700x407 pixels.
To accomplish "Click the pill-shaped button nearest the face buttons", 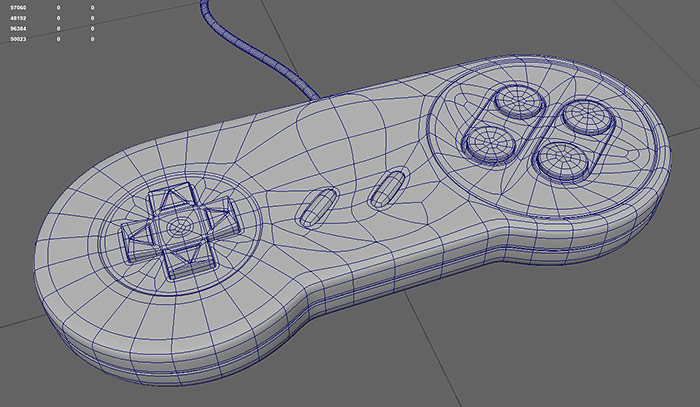I will (387, 186).
